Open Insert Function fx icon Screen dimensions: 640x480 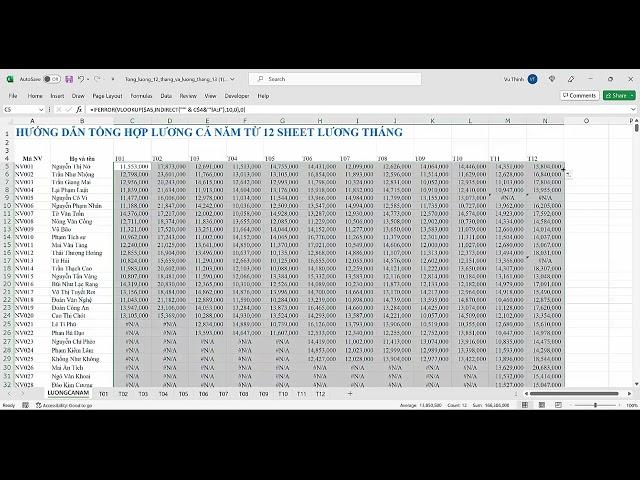pos(79,109)
